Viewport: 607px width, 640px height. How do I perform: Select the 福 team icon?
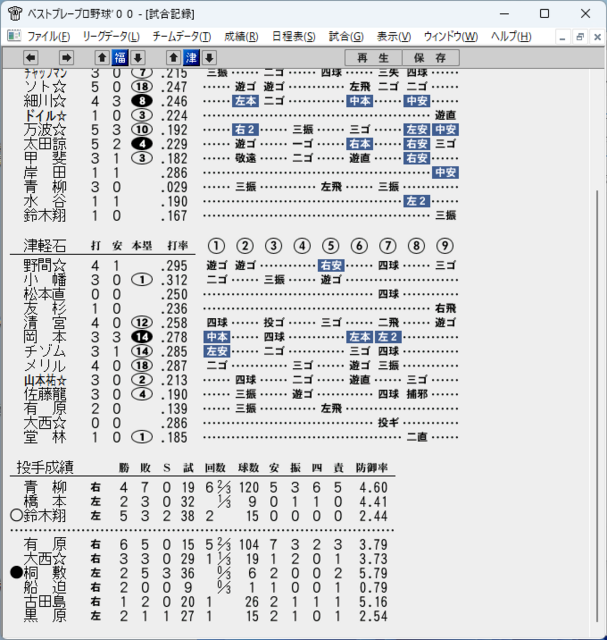coord(120,58)
